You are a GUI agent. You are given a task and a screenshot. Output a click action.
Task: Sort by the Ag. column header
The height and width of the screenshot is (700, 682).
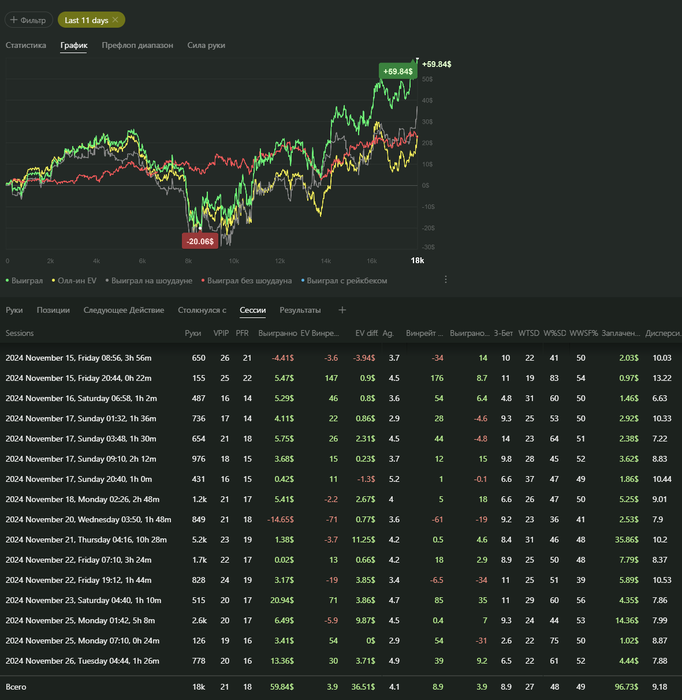(x=388, y=333)
